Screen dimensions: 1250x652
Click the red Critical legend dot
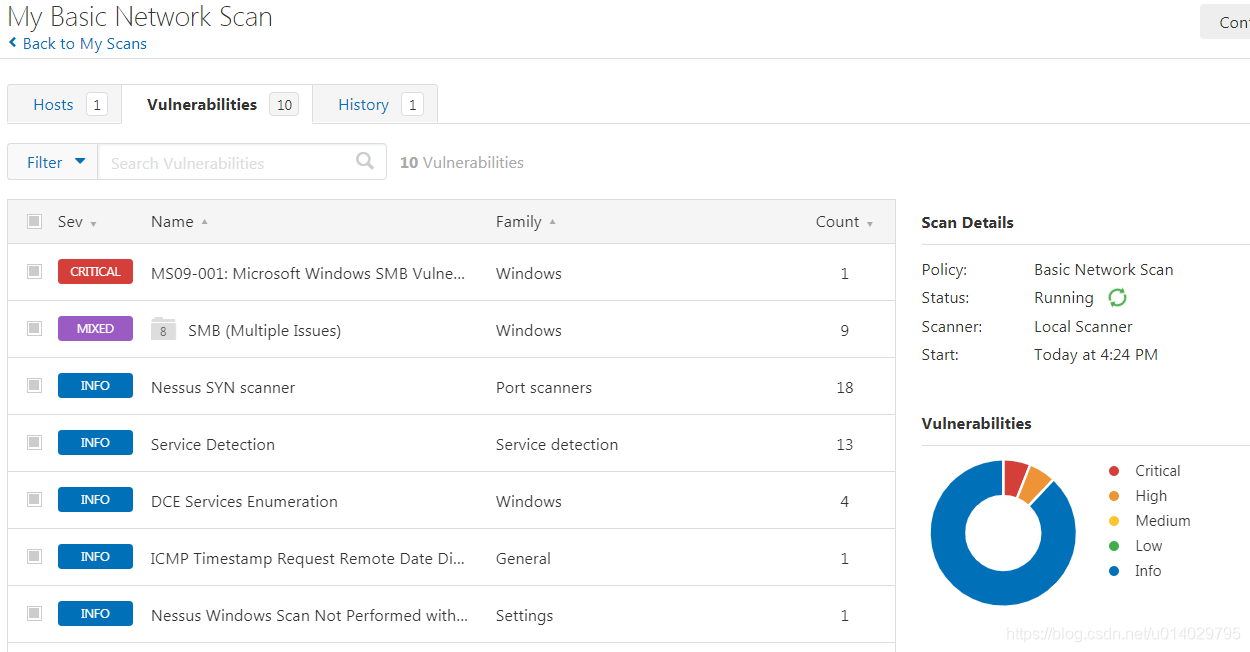pos(1114,471)
